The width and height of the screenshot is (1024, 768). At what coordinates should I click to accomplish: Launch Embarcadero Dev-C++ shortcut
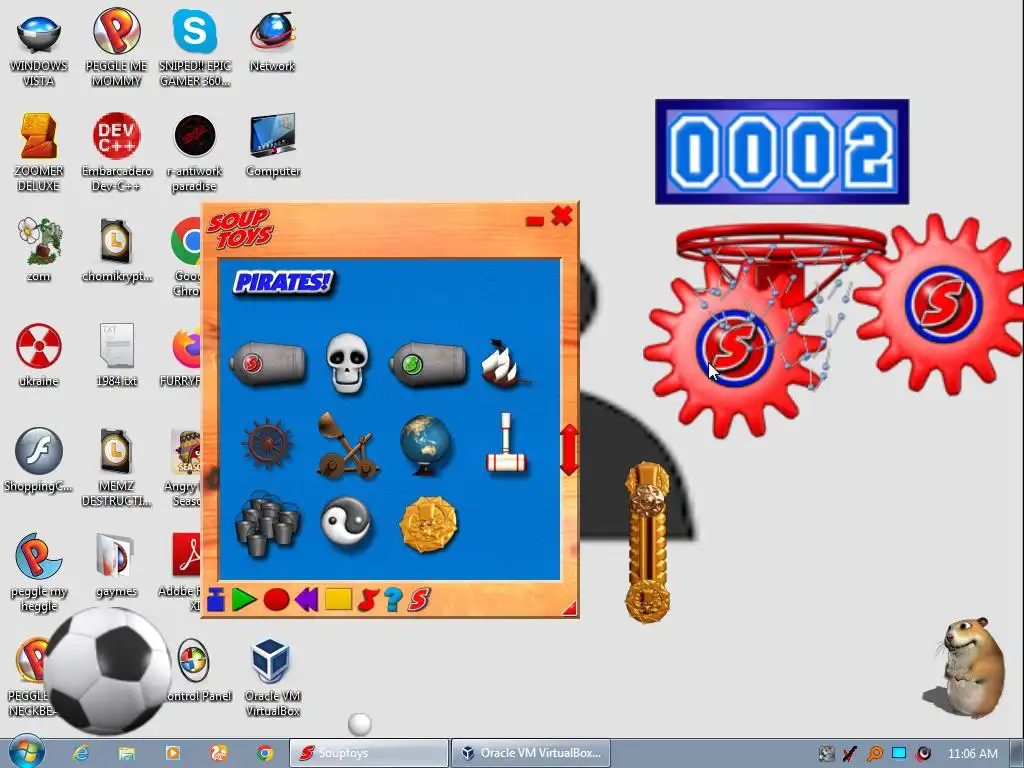pos(116,153)
